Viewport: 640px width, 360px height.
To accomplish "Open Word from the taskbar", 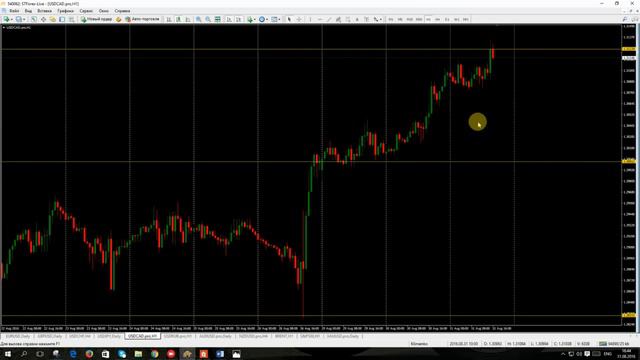I will tap(220, 354).
